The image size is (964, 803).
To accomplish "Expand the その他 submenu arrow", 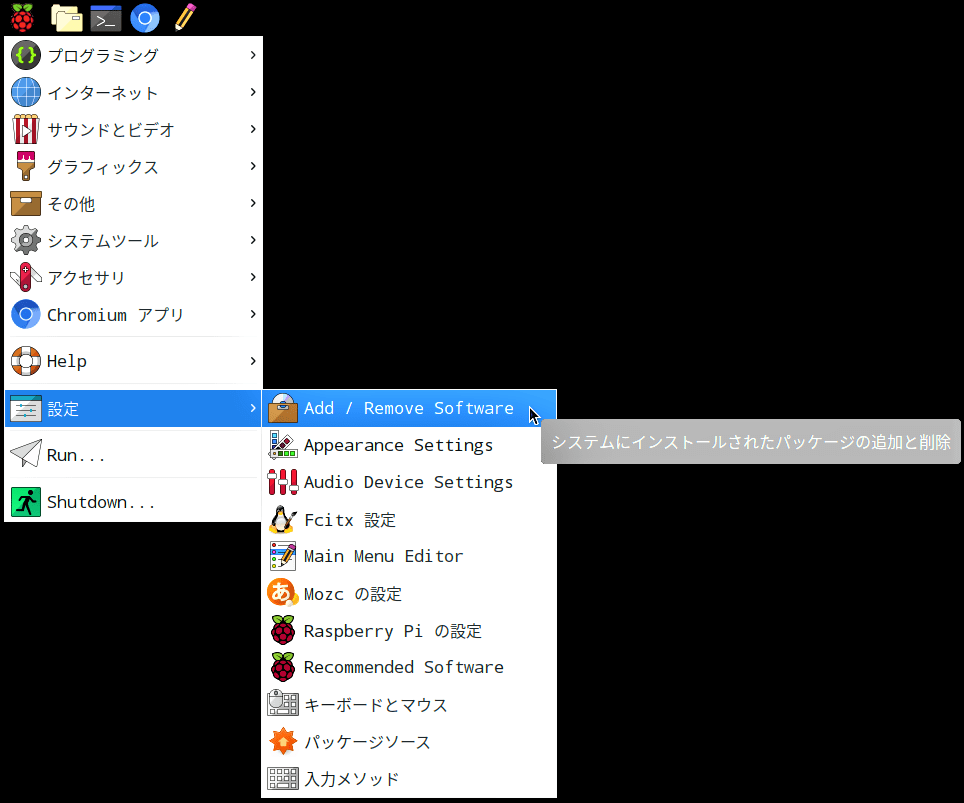I will pos(253,203).
